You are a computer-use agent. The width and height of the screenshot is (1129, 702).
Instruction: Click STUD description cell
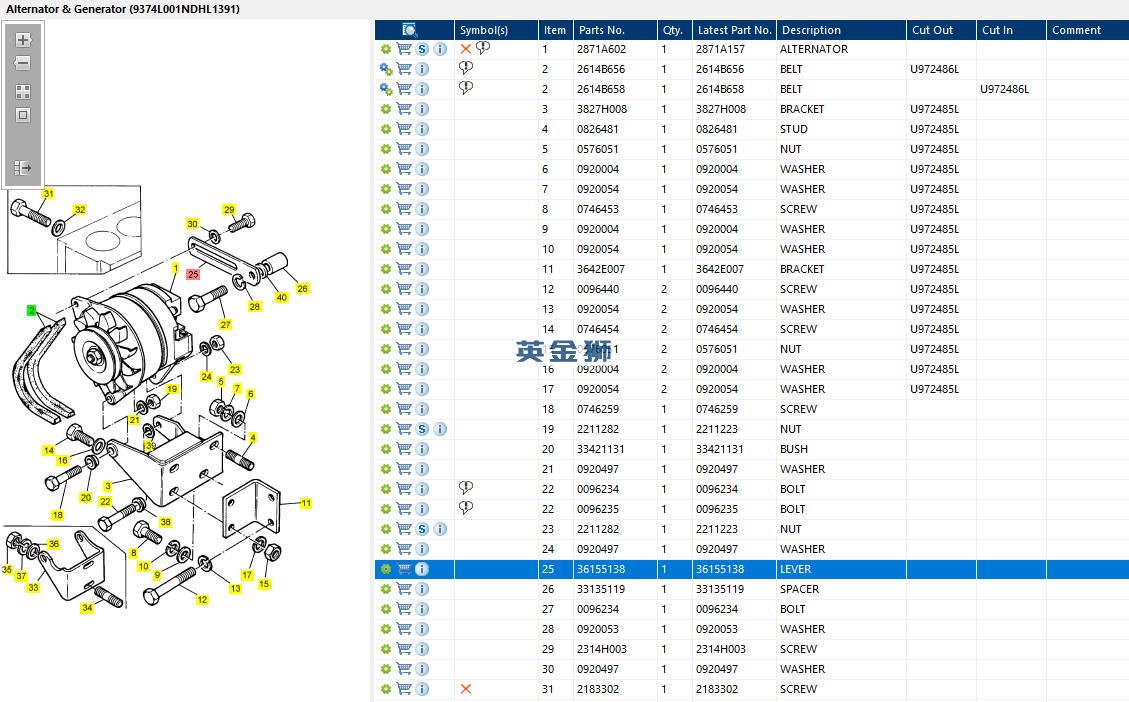[x=793, y=129]
